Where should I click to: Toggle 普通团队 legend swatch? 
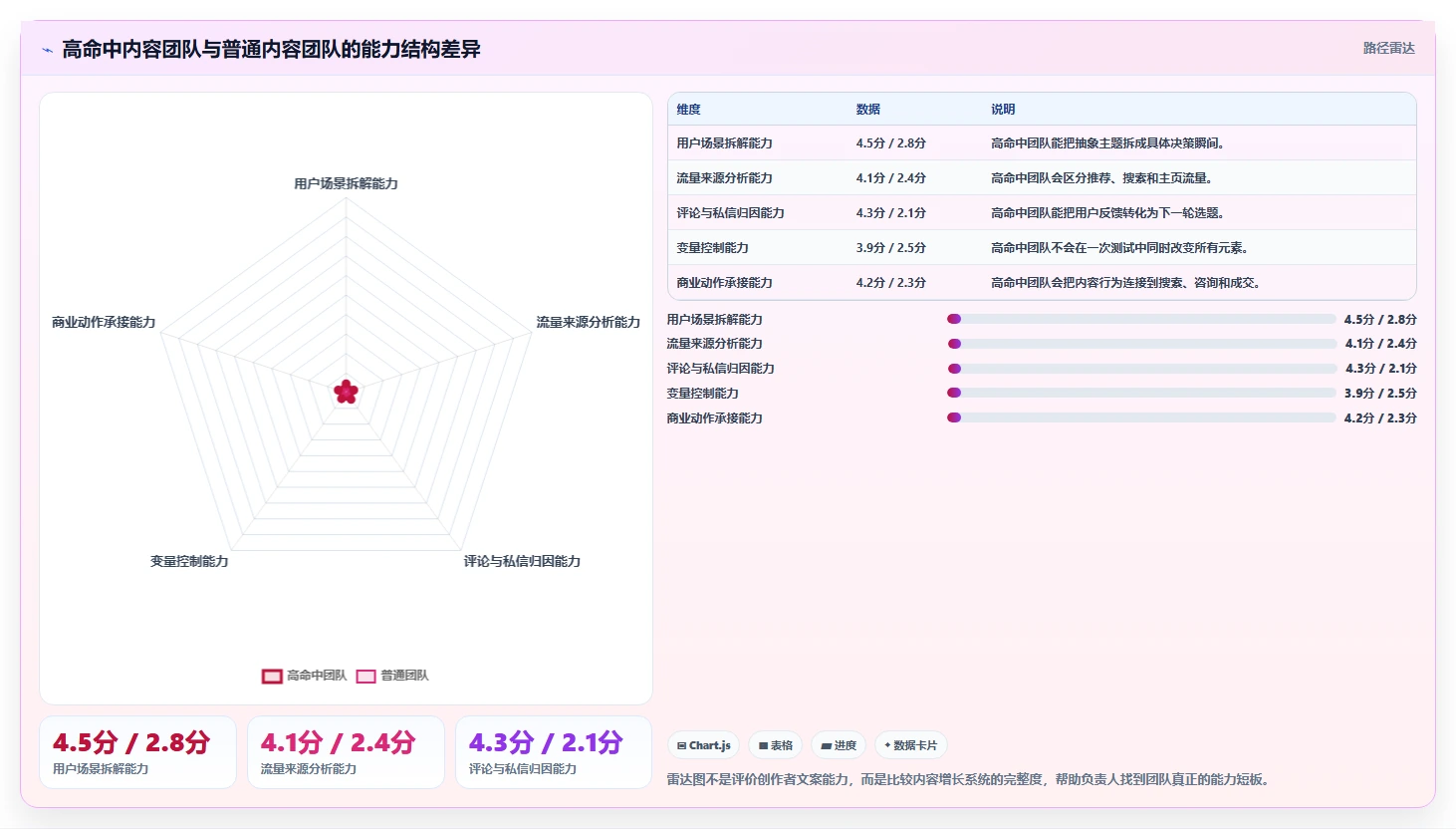pos(365,676)
